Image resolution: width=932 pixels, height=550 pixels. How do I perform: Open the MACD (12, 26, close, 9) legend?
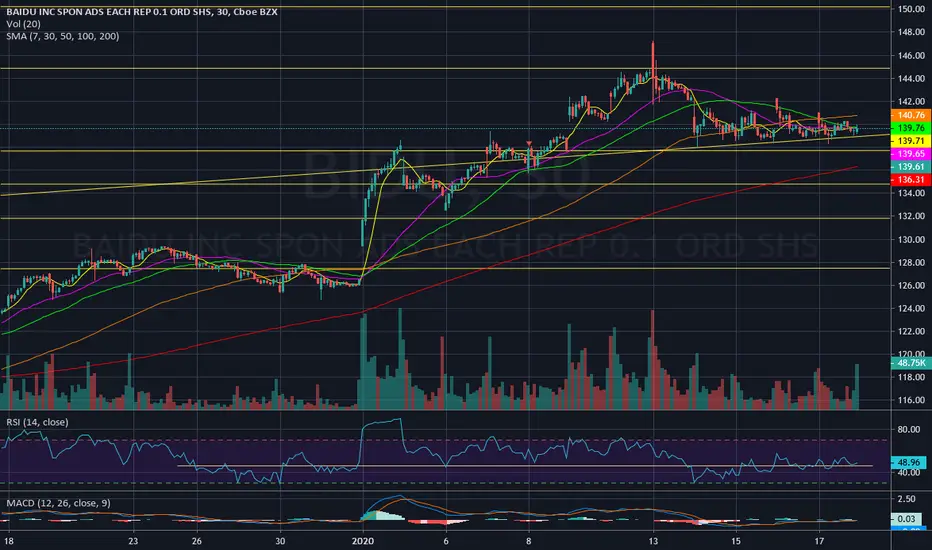pyautogui.click(x=58, y=503)
